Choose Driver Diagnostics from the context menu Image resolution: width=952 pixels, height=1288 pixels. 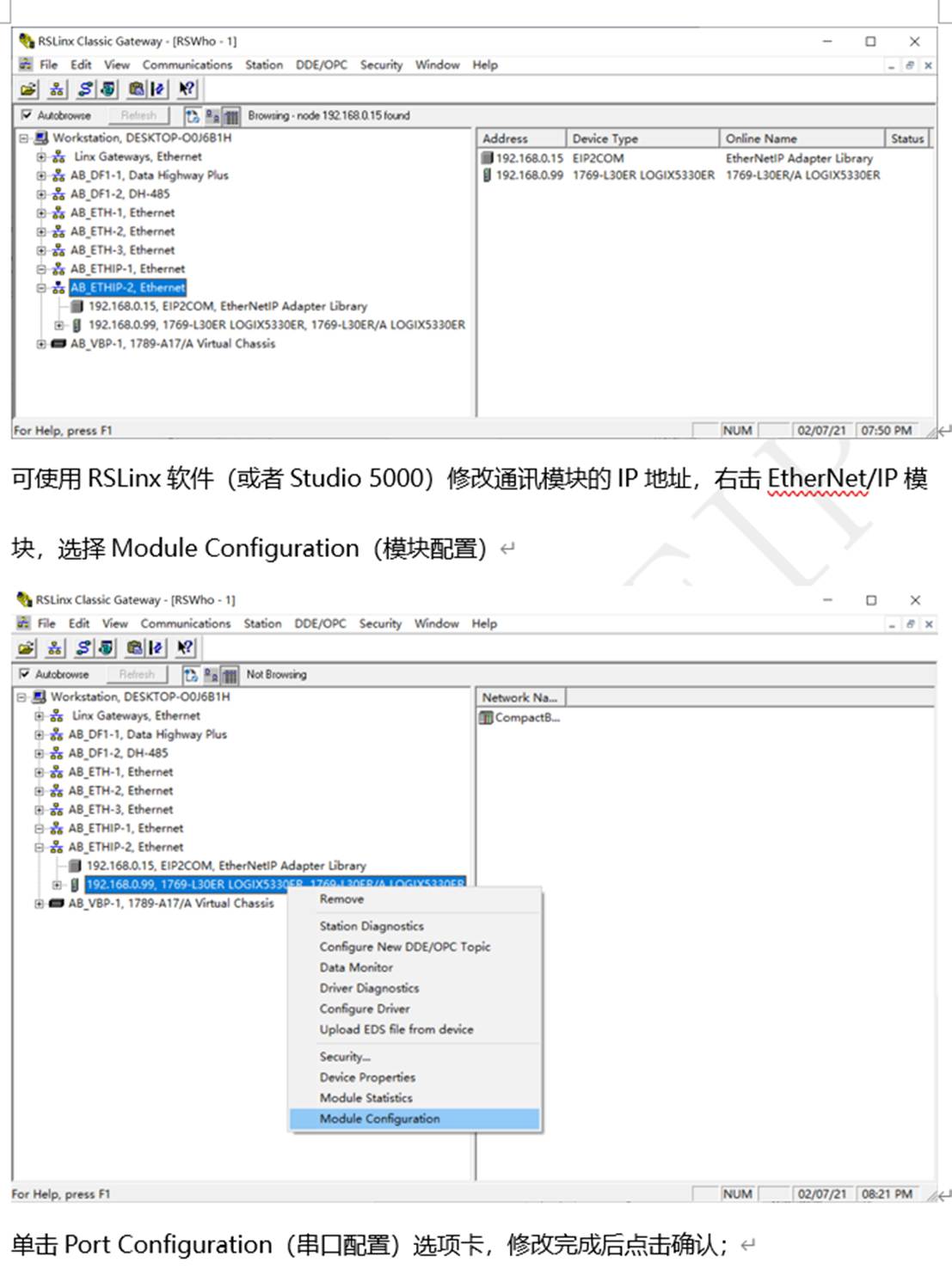click(x=415, y=988)
